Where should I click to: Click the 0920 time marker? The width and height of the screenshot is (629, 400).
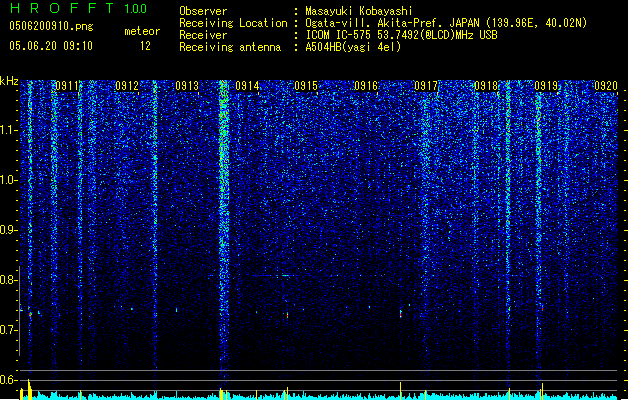tap(606, 85)
